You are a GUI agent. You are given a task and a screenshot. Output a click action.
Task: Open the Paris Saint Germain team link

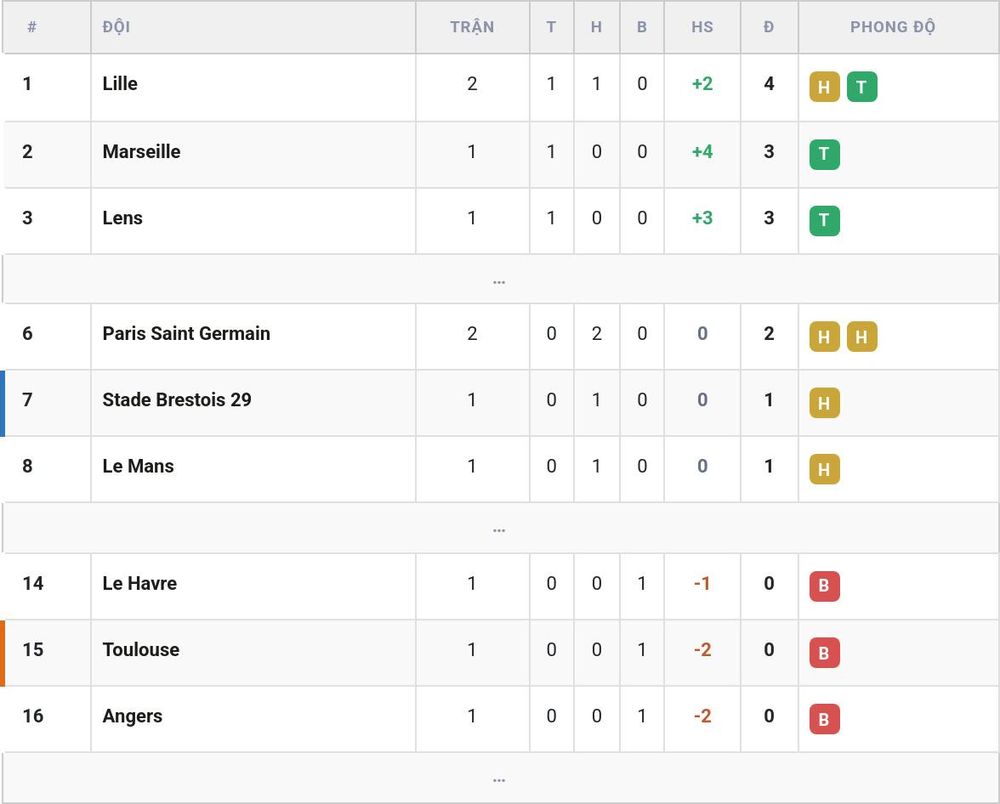[x=186, y=333]
